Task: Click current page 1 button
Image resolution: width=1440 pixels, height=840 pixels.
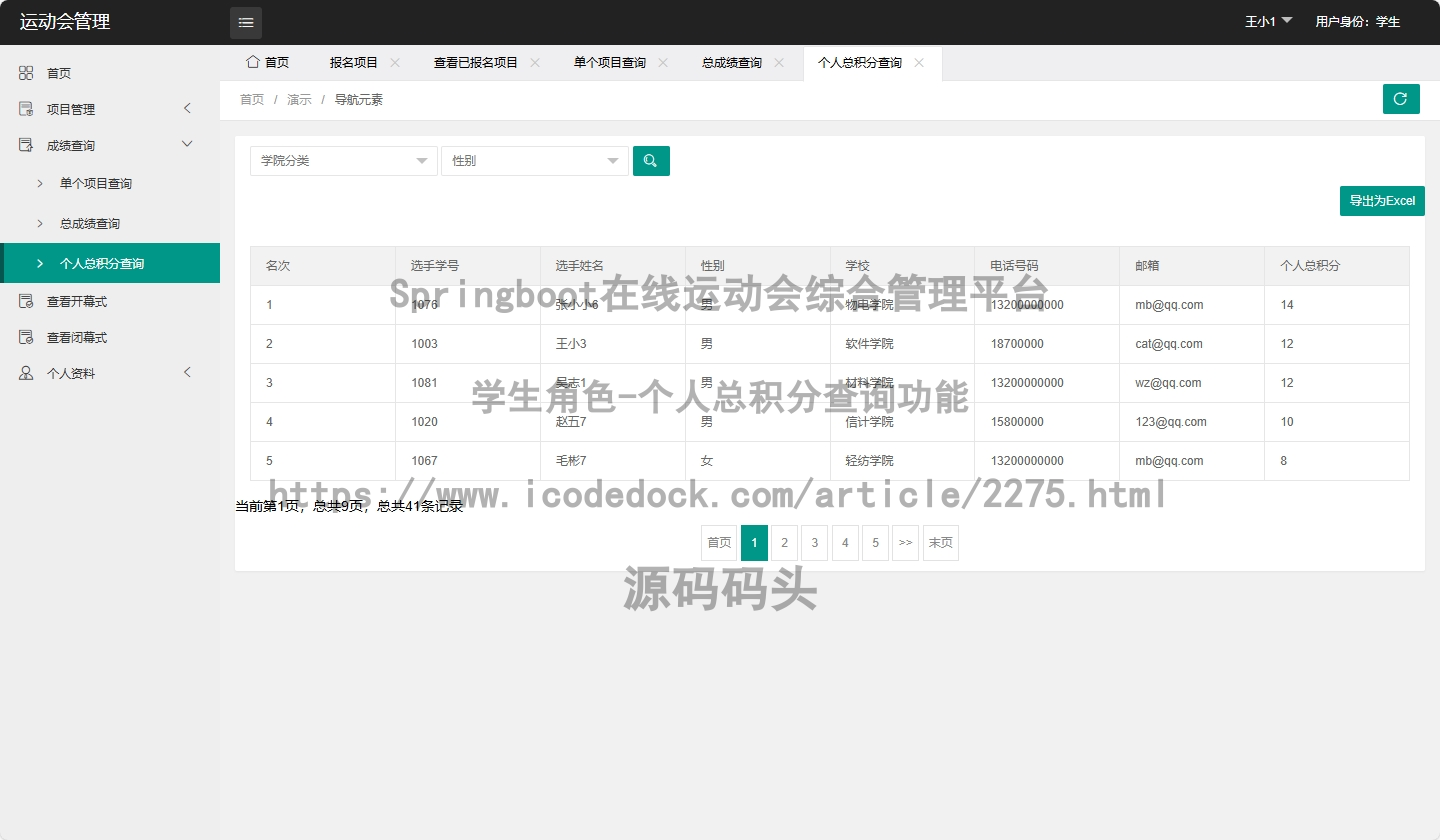Action: point(754,543)
